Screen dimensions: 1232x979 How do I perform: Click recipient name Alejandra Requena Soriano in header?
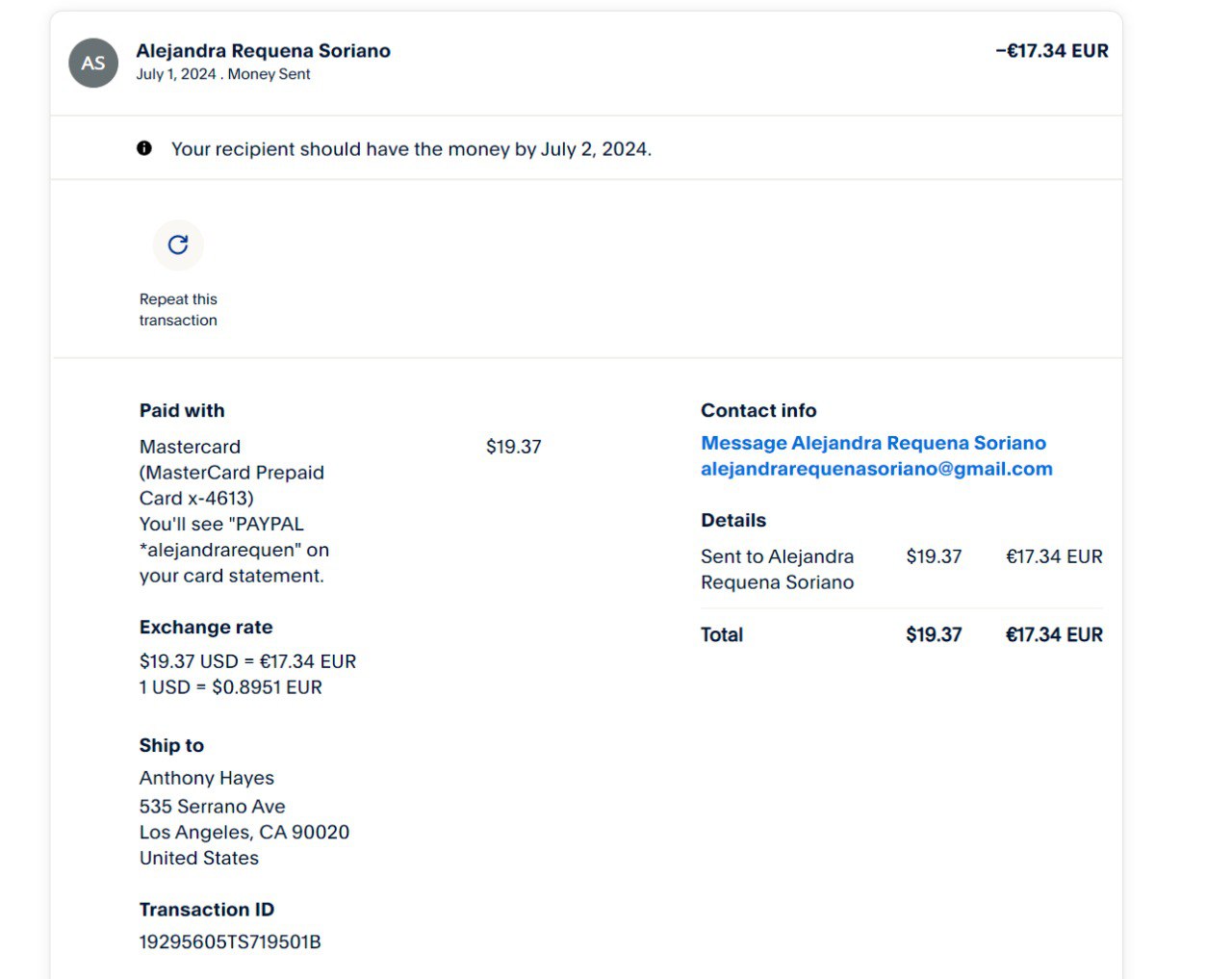coord(263,51)
